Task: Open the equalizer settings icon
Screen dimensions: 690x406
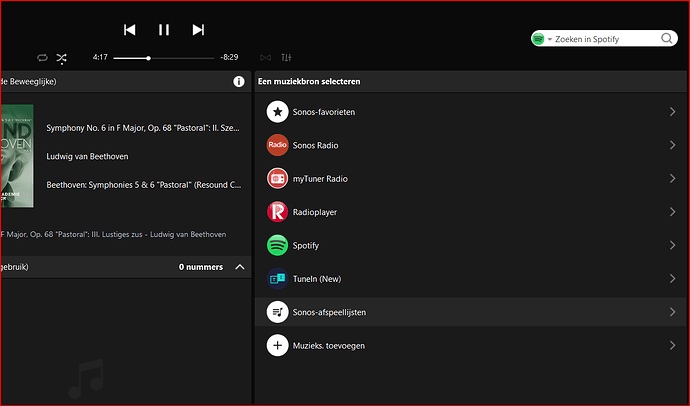Action: coord(287,58)
